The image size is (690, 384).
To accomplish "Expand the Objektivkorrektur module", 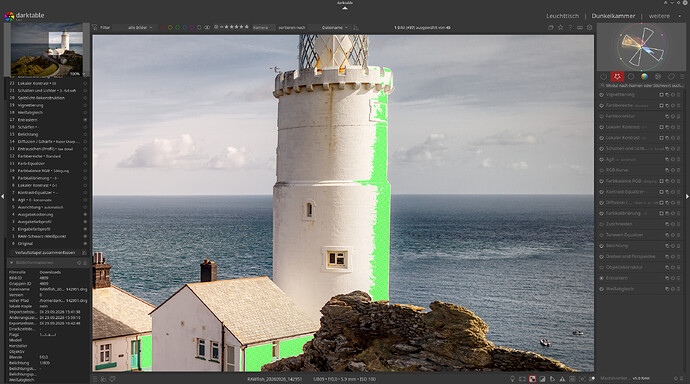I will click(624, 267).
